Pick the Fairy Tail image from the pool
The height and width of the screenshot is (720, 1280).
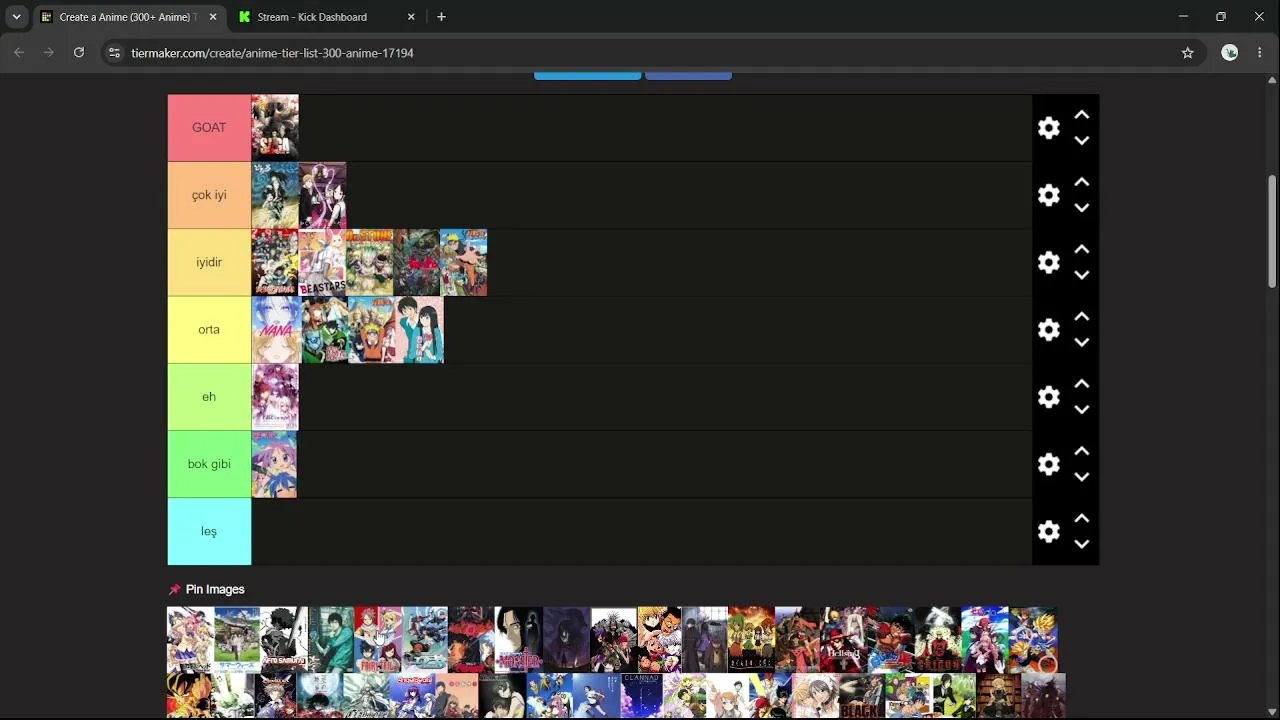click(378, 640)
